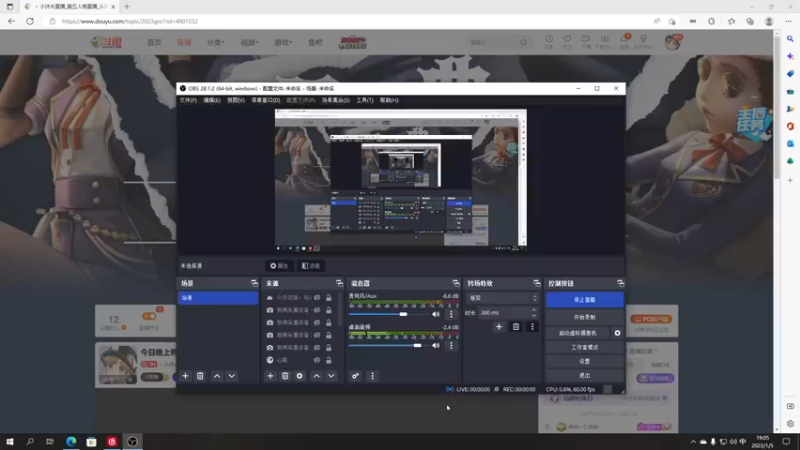The height and width of the screenshot is (450, 800).
Task: Float the 场景 dock panel
Action: pos(254,283)
